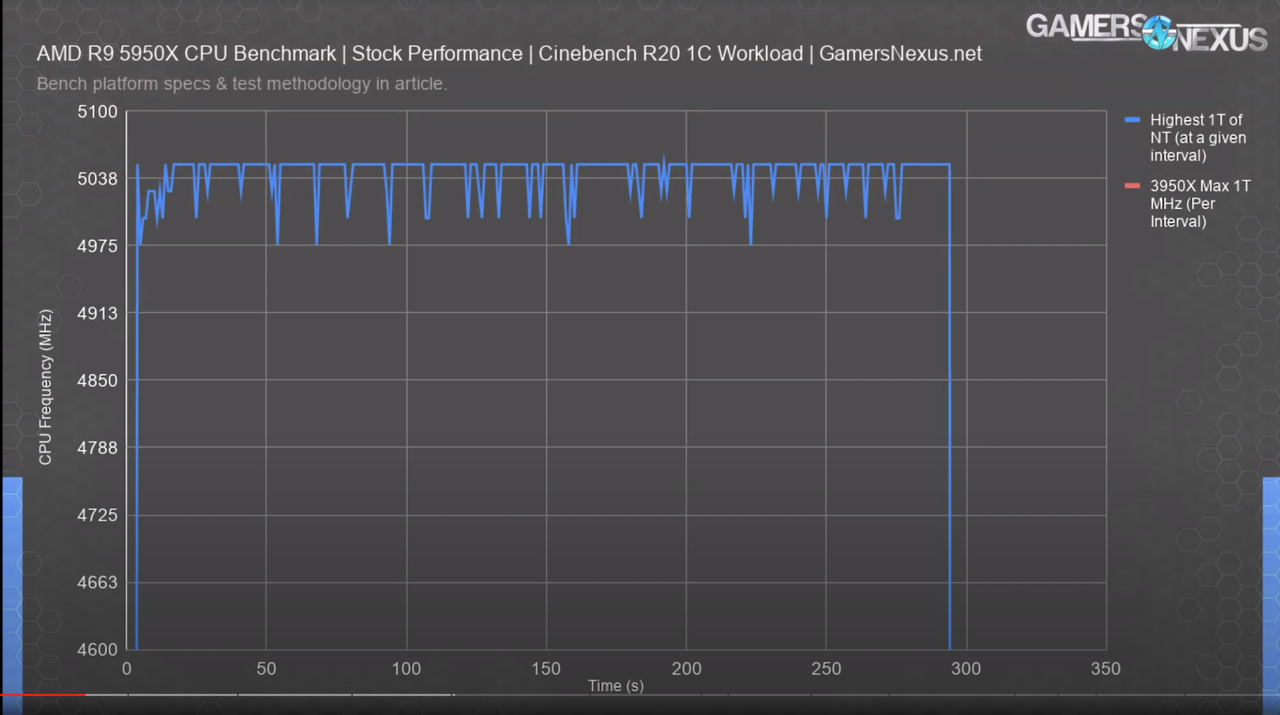Image resolution: width=1280 pixels, height=715 pixels.
Task: Click the y-axis value 5100
Action: tap(98, 112)
